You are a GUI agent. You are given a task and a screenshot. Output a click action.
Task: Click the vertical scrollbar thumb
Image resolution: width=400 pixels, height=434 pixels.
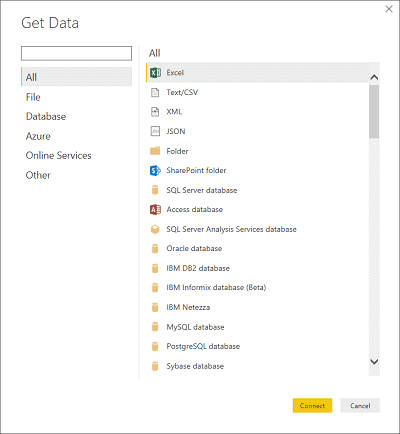[374, 111]
